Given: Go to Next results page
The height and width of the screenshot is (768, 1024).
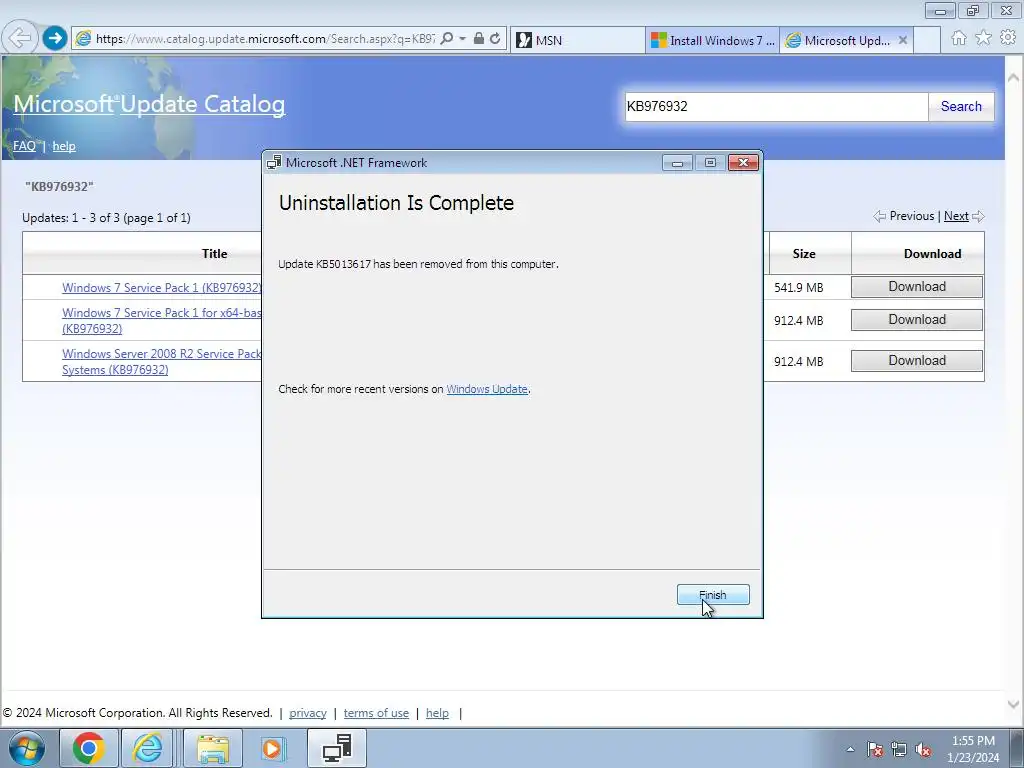Looking at the screenshot, I should tap(956, 216).
